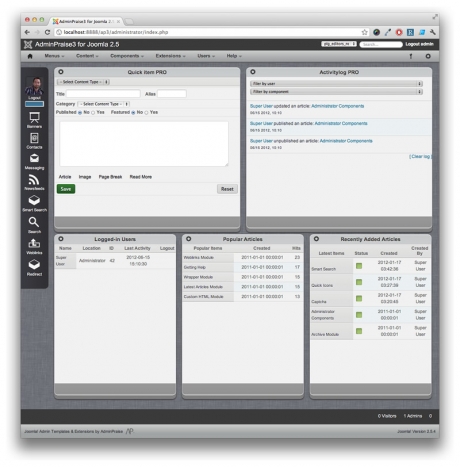Open the Smart Search sidebar icon

34,201
